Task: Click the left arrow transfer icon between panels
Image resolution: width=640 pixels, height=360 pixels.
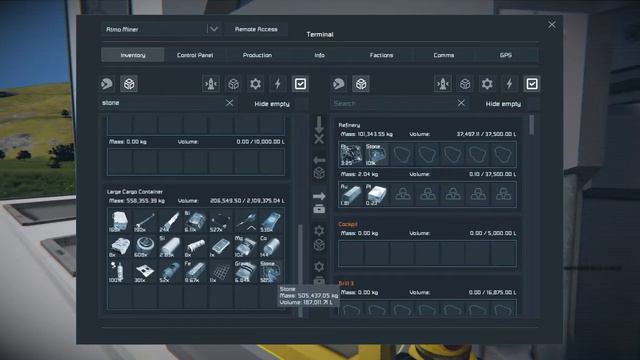Action: click(319, 160)
